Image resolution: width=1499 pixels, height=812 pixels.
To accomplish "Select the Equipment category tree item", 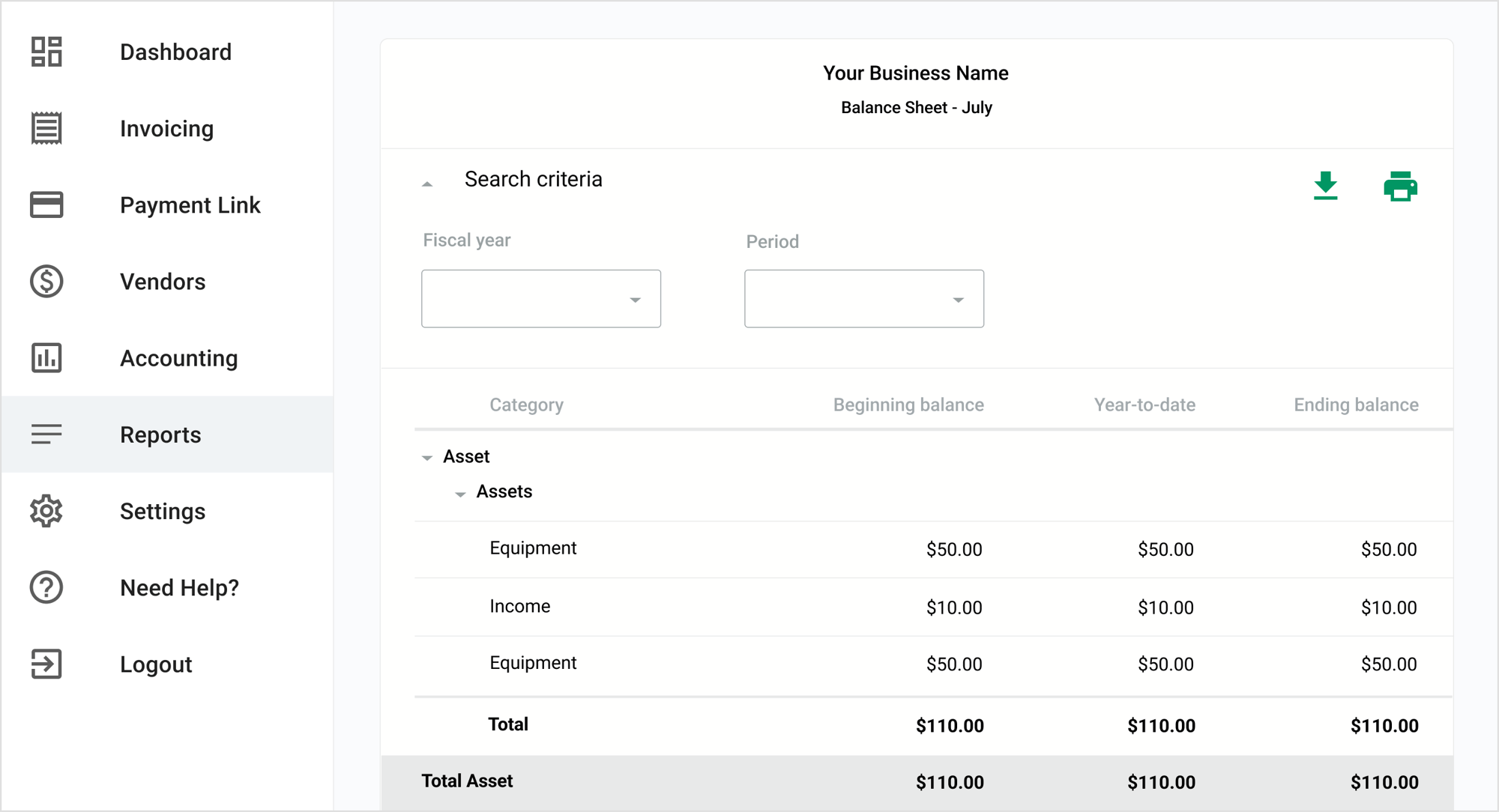I will 534,548.
